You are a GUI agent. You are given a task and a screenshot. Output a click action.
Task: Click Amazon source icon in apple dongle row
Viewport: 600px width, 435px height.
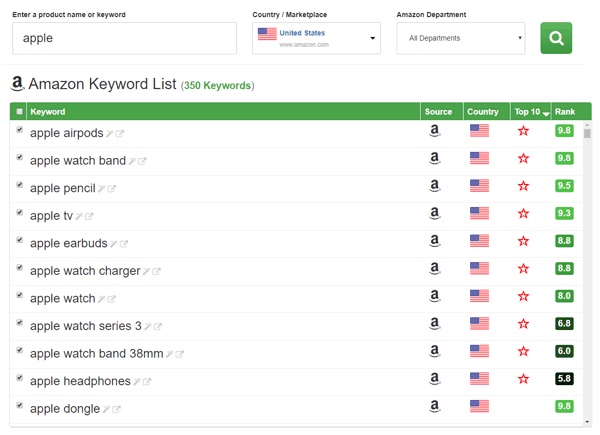(x=435, y=406)
